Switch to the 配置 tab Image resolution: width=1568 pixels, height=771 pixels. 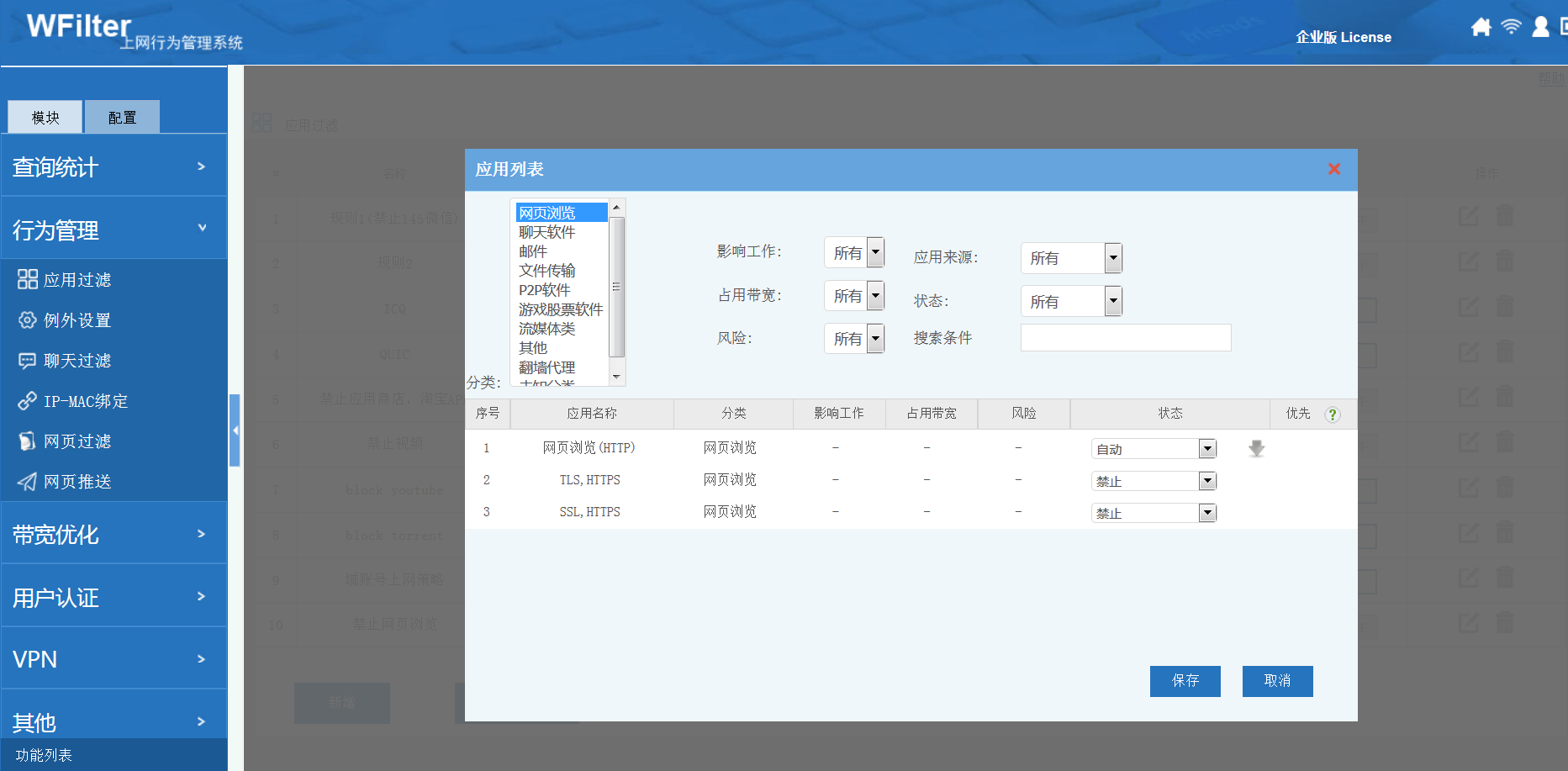point(122,117)
